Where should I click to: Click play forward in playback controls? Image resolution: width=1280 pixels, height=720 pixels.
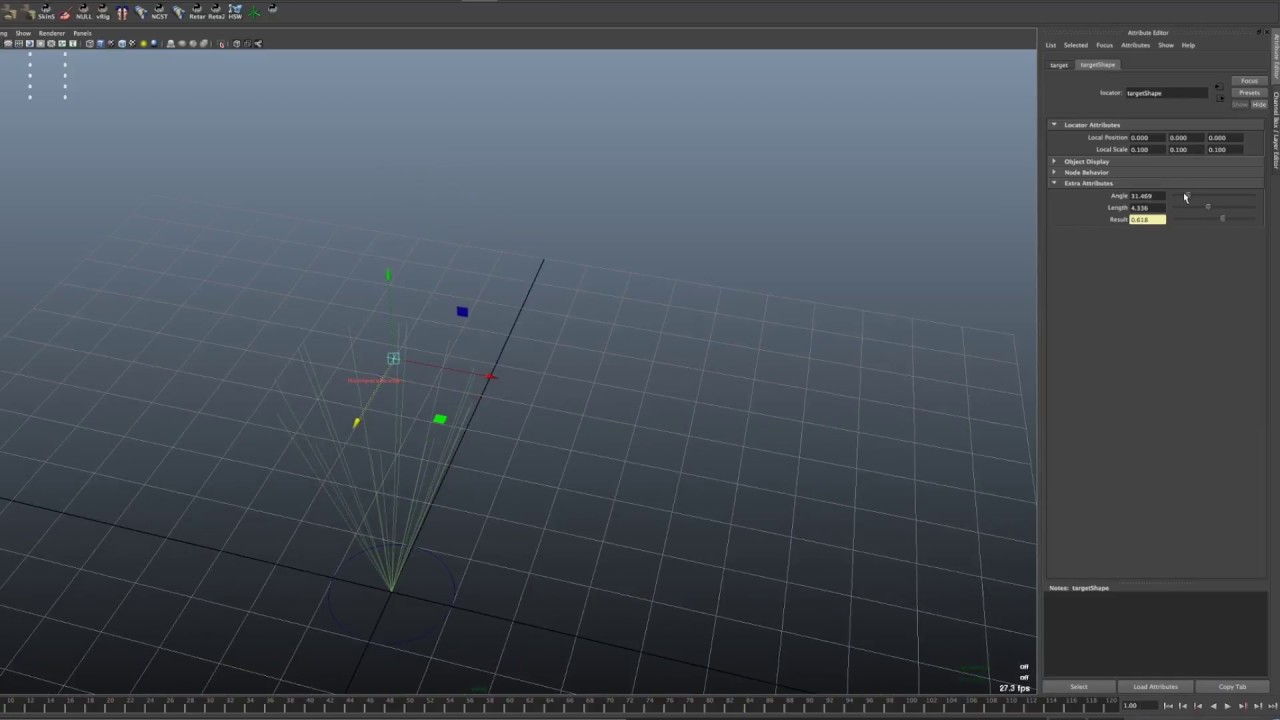(1228, 706)
